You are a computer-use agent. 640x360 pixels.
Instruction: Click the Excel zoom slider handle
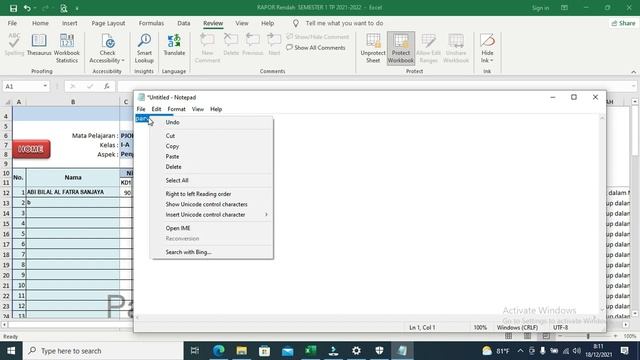click(588, 336)
